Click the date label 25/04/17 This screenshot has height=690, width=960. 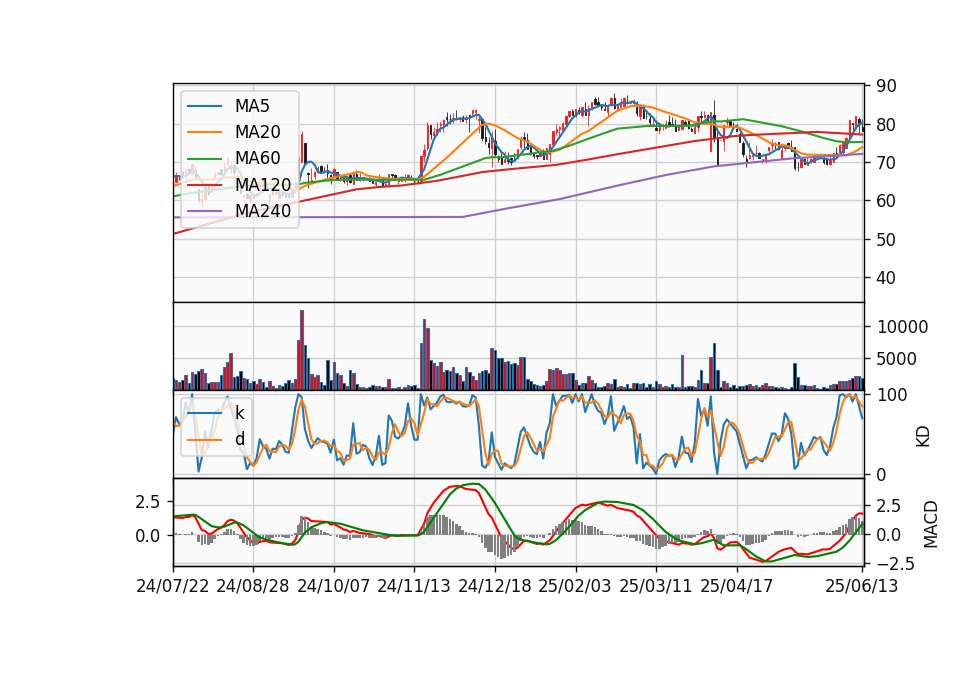click(737, 586)
